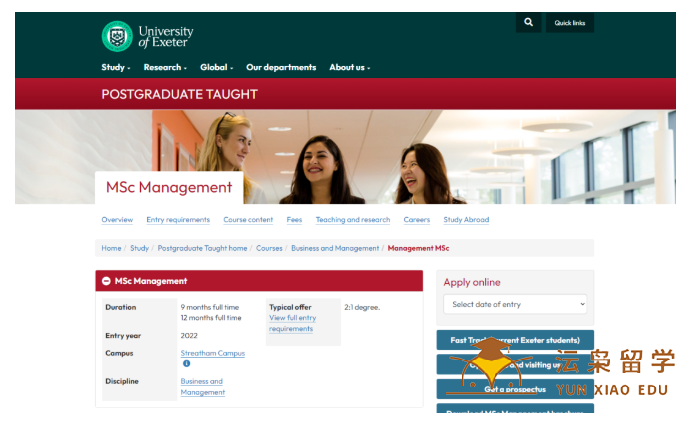Screen dimensions: 691x426
Task: Click the Duration label
Action: 121,307
